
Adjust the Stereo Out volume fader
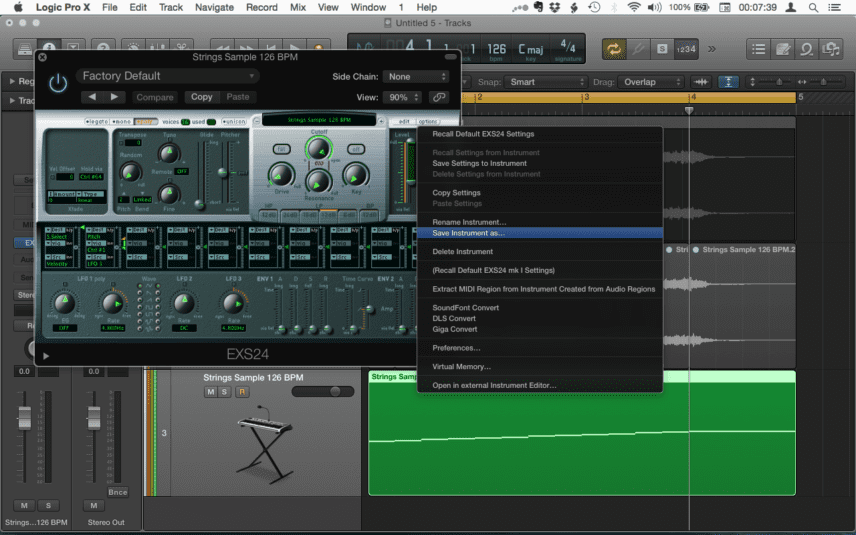click(x=94, y=418)
